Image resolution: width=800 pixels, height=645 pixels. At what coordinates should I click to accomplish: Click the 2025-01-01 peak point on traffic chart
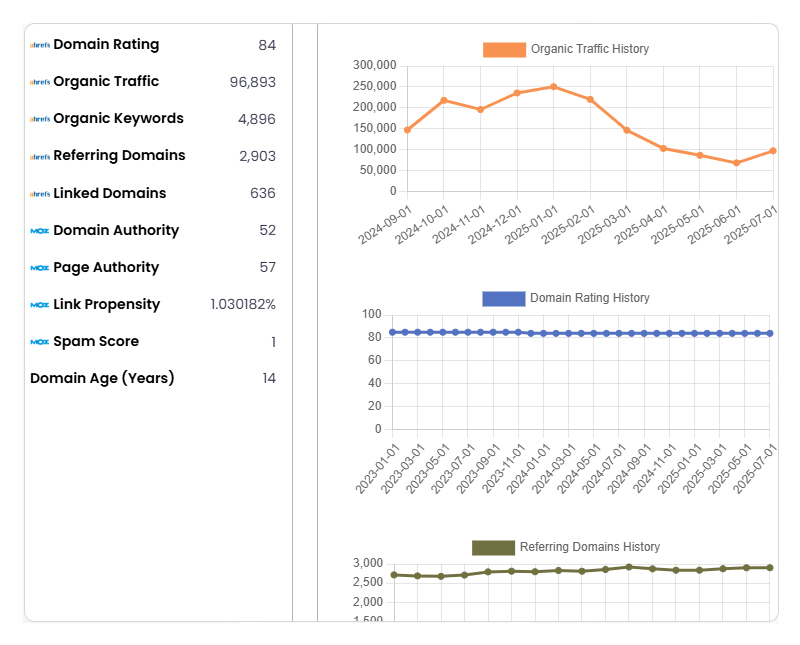pyautogui.click(x=553, y=87)
